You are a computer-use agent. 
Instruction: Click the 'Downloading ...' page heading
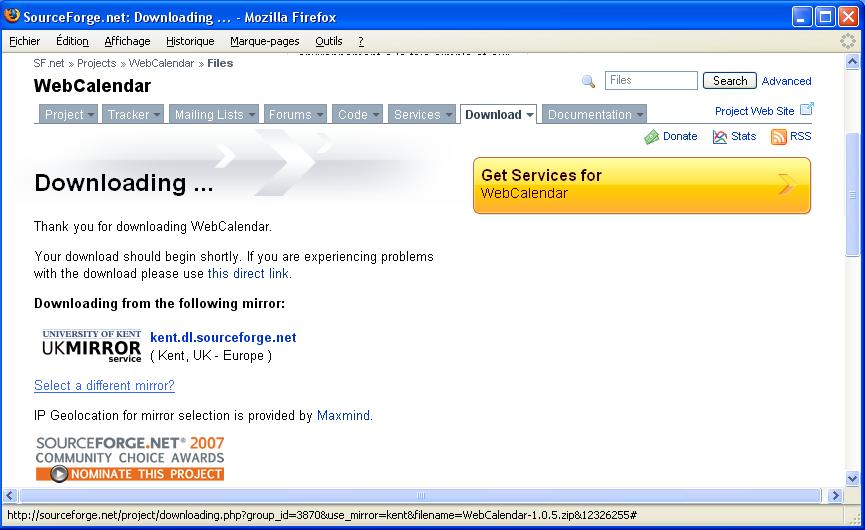pos(124,183)
